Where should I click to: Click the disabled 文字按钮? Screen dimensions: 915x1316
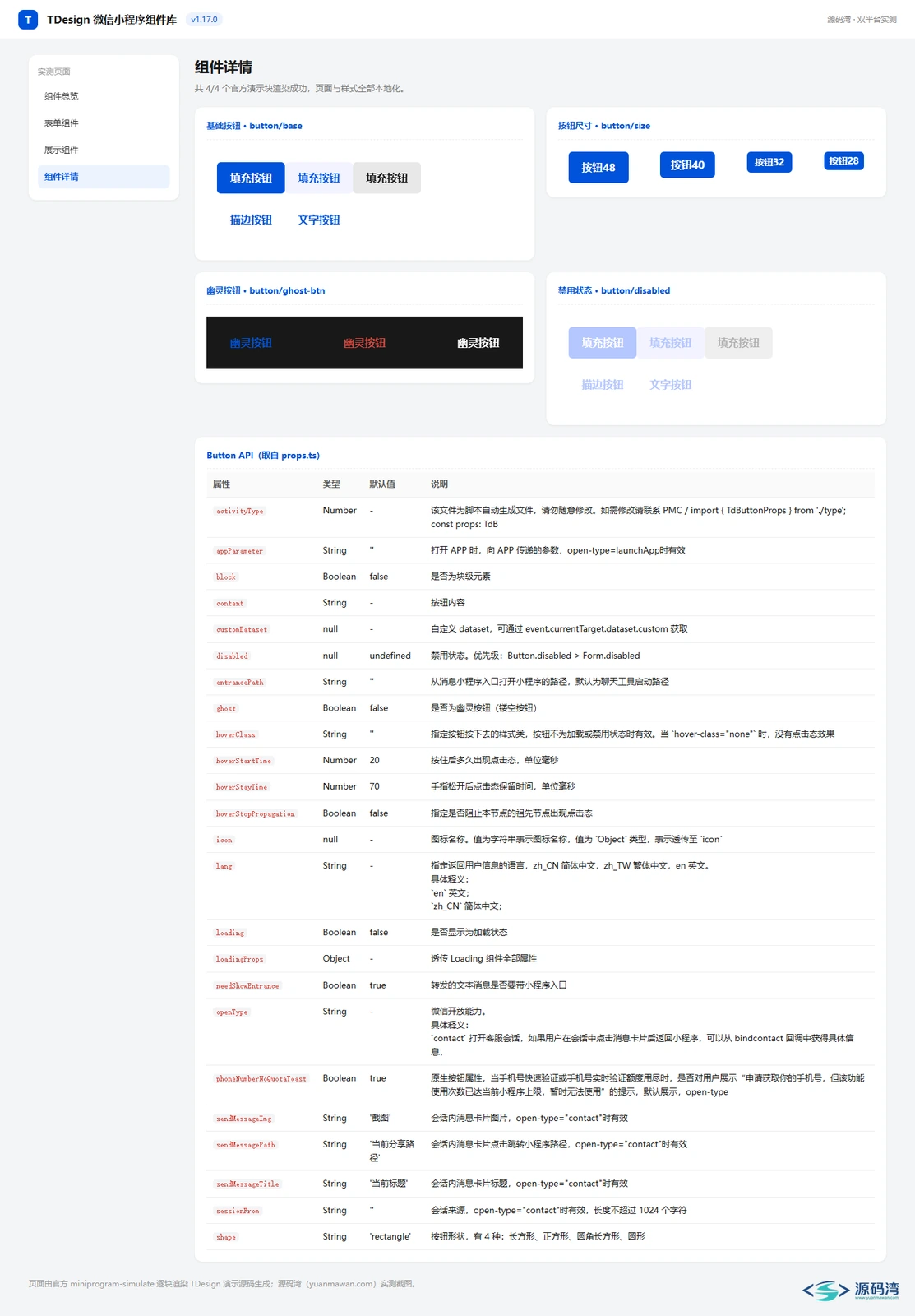671,384
